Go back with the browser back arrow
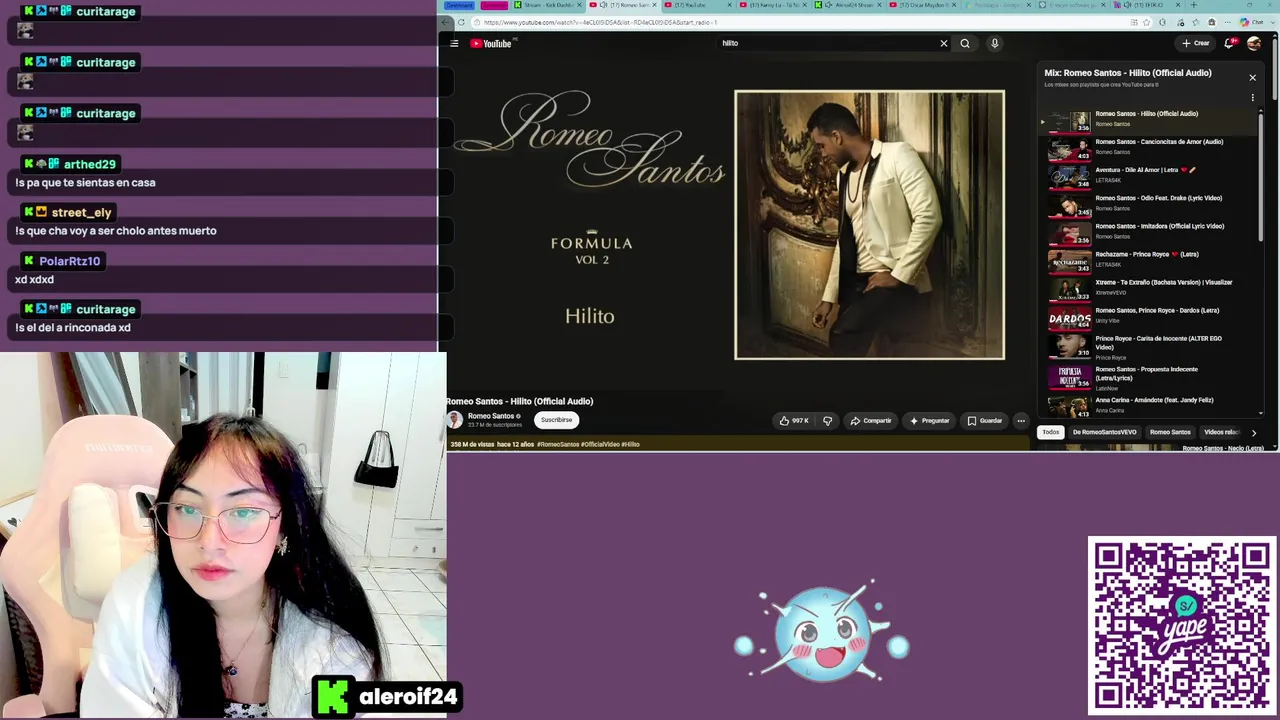The height and width of the screenshot is (720, 1280). click(447, 22)
